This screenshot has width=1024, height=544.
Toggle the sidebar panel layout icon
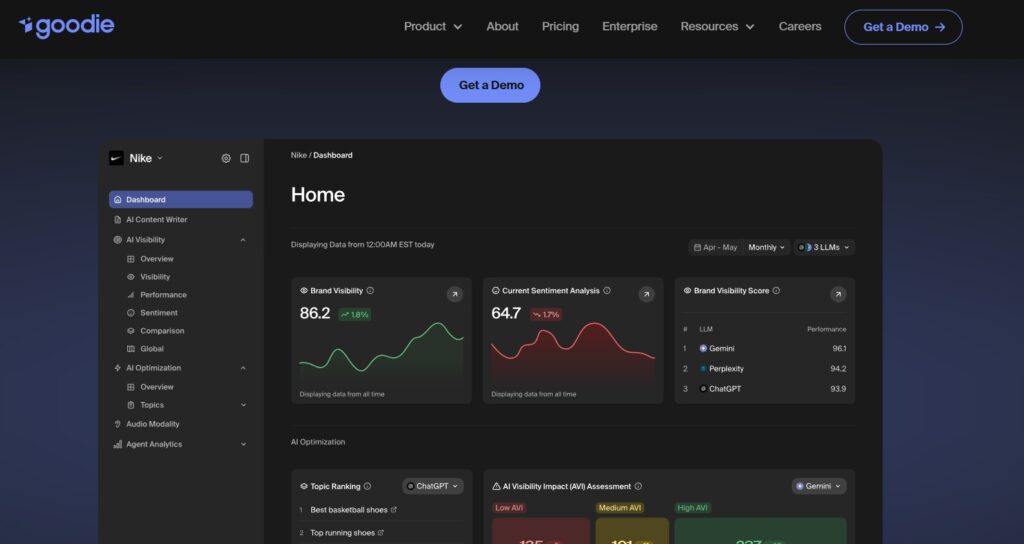[x=245, y=158]
